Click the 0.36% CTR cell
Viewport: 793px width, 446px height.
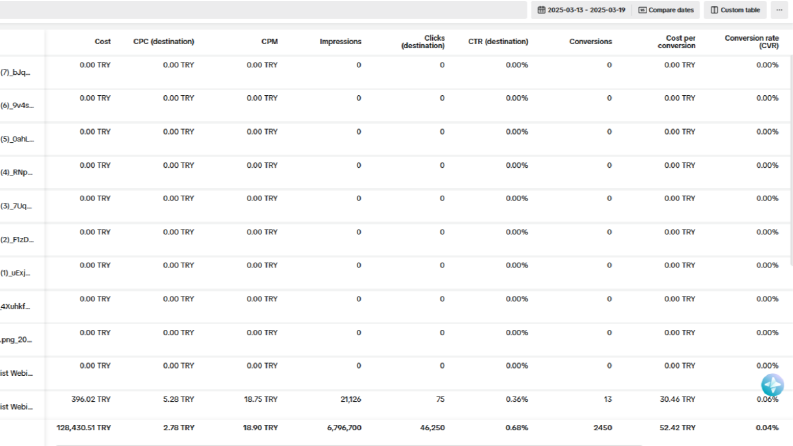517,399
